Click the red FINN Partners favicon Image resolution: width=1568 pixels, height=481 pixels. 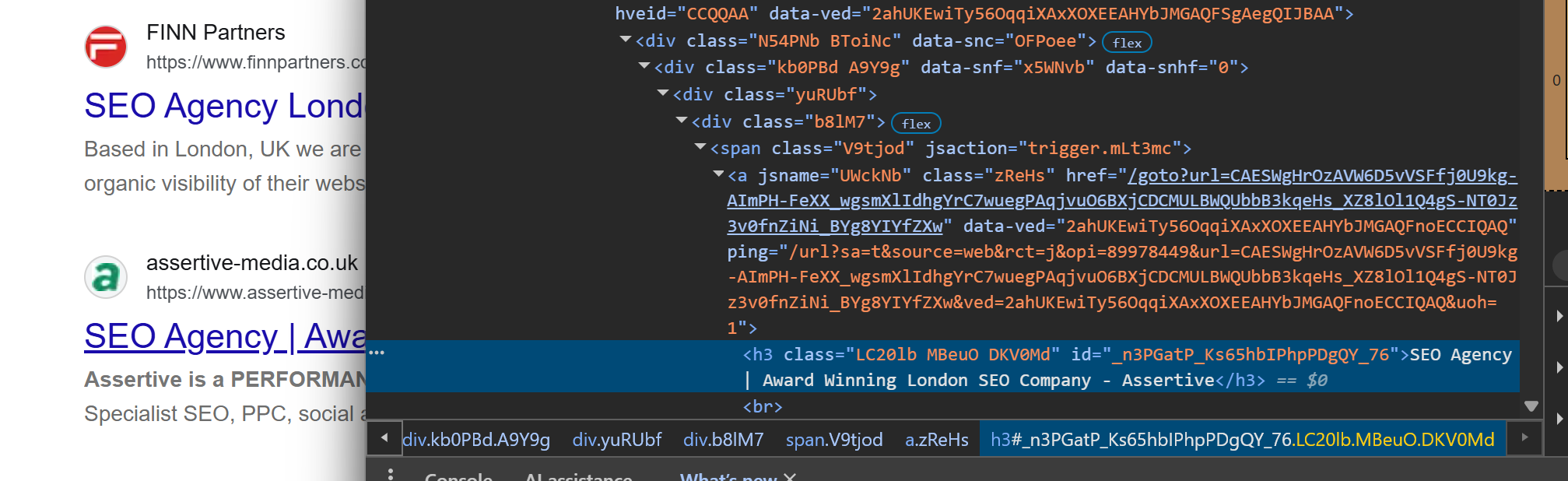[x=106, y=47]
